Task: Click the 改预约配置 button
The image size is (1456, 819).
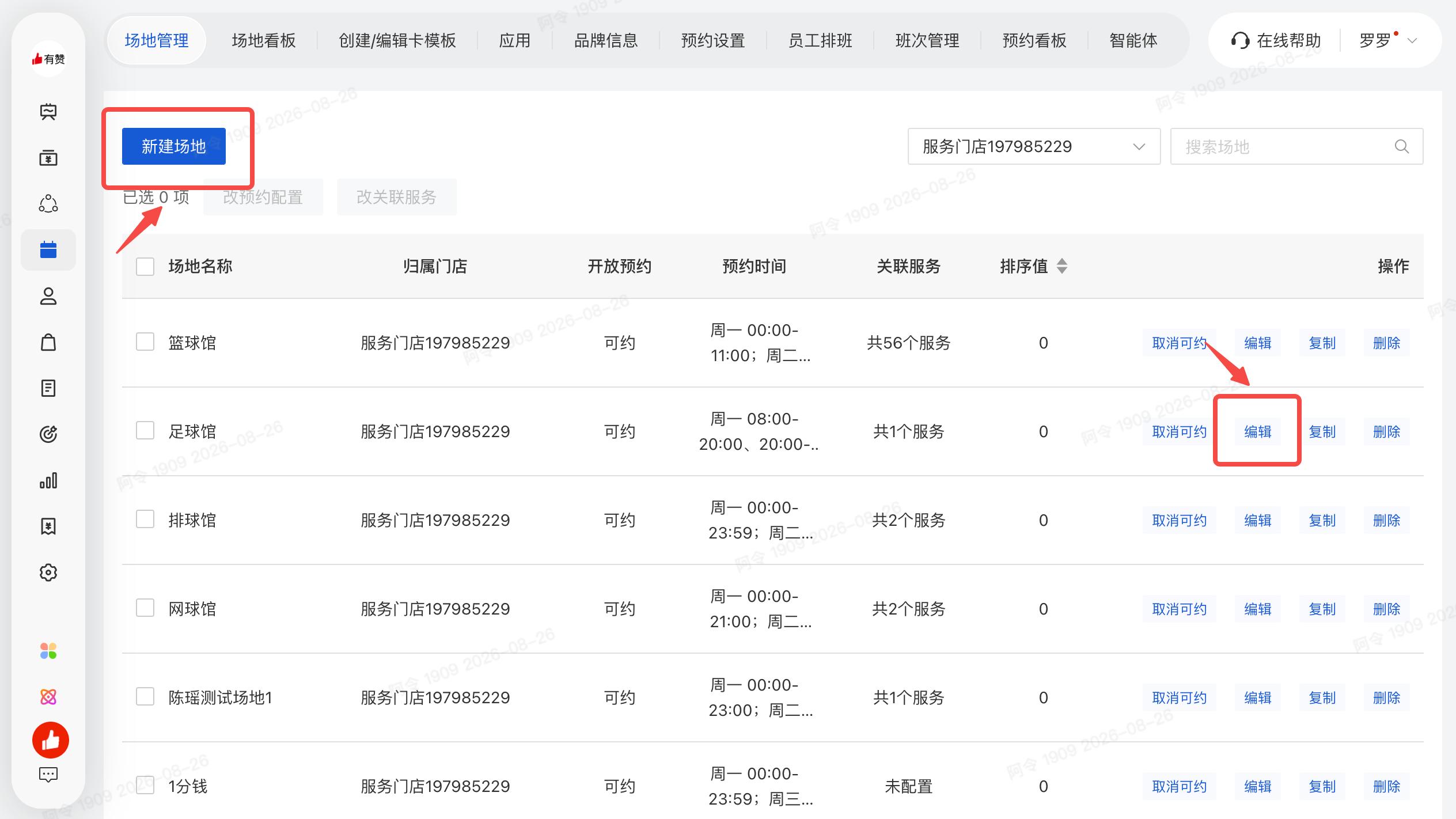Action: click(263, 197)
